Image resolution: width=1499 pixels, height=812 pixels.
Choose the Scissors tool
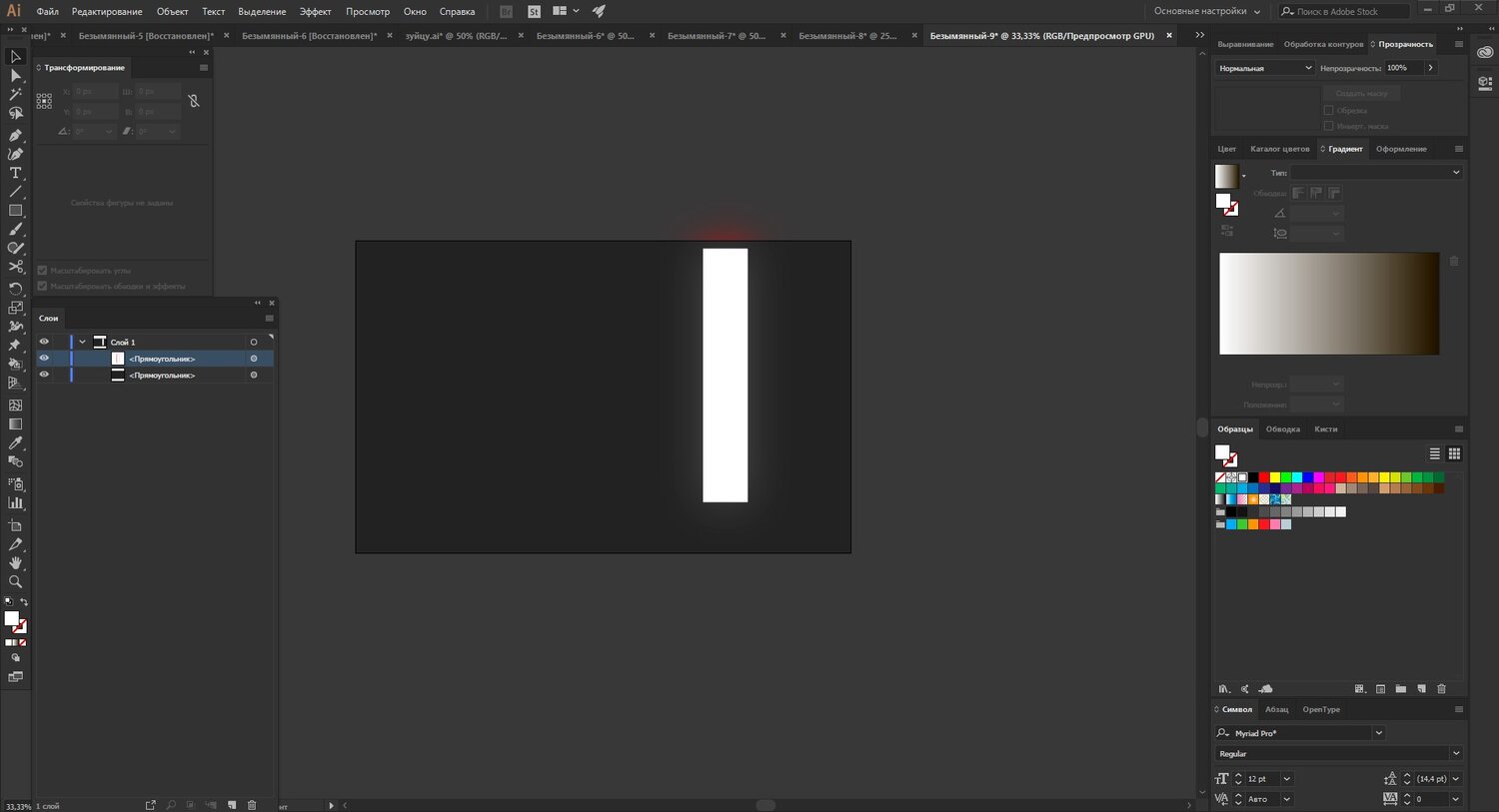coord(15,268)
